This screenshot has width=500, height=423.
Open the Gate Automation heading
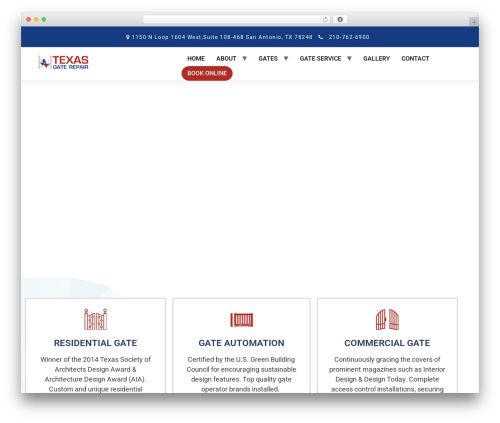pos(242,343)
